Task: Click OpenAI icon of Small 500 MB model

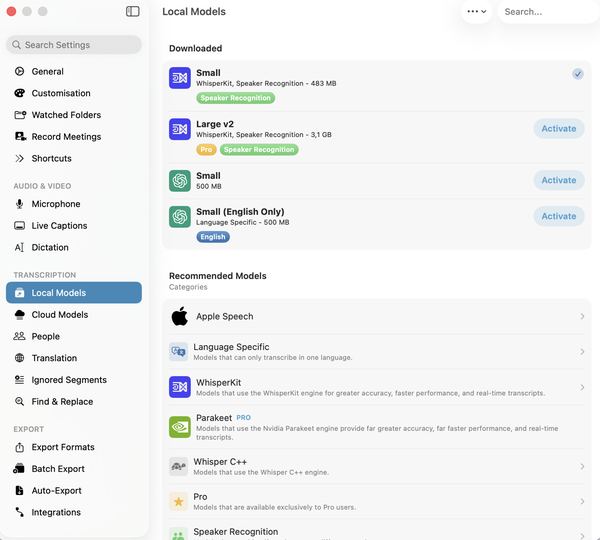Action: click(180, 181)
